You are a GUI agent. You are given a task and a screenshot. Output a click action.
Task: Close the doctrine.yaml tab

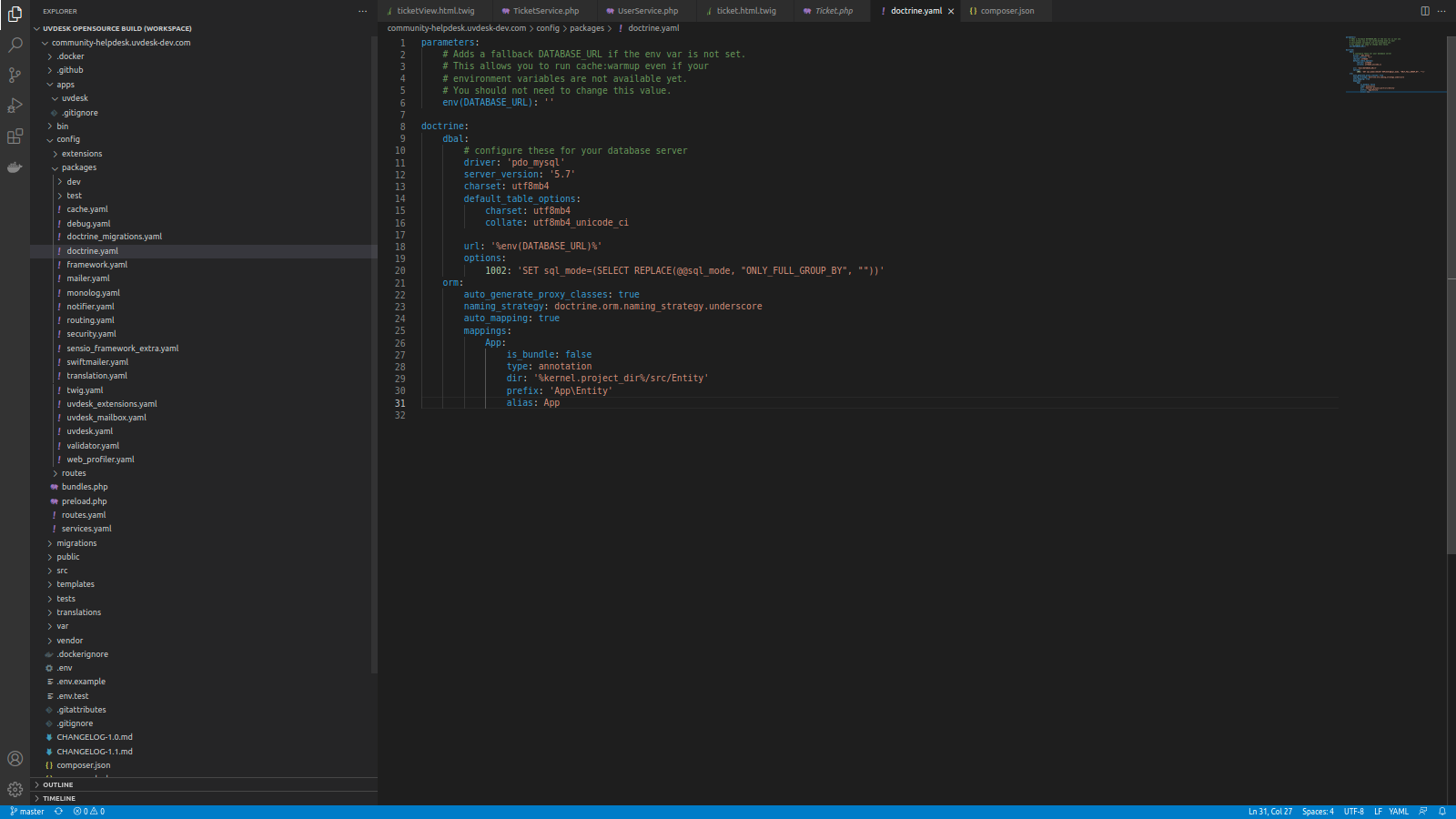click(951, 12)
